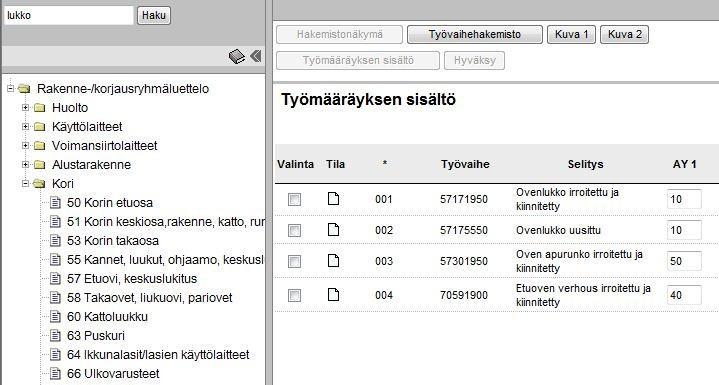Click work phase code 57301950
Screen dimensions: 719x385
click(x=464, y=262)
